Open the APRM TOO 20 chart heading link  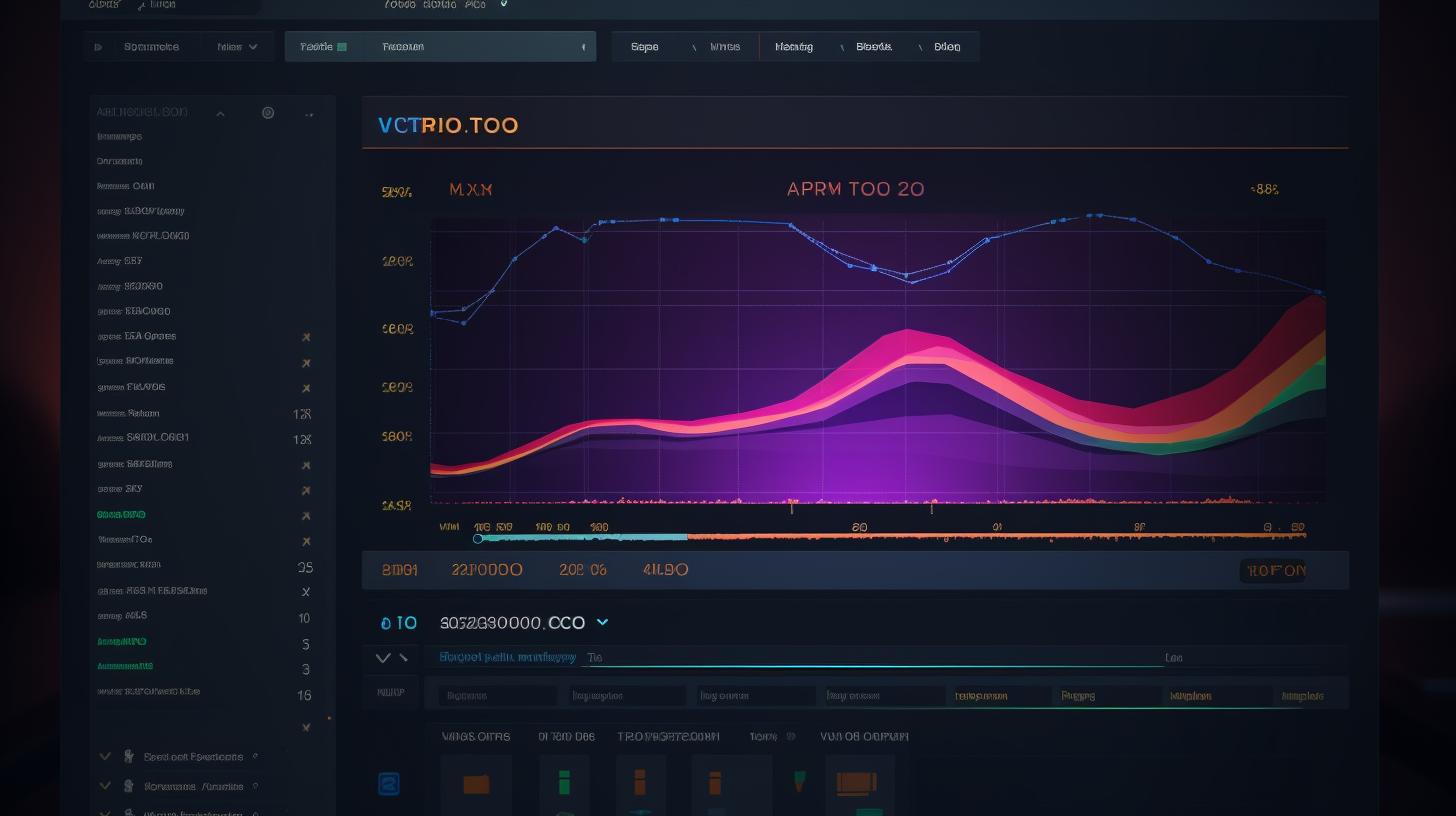point(854,189)
